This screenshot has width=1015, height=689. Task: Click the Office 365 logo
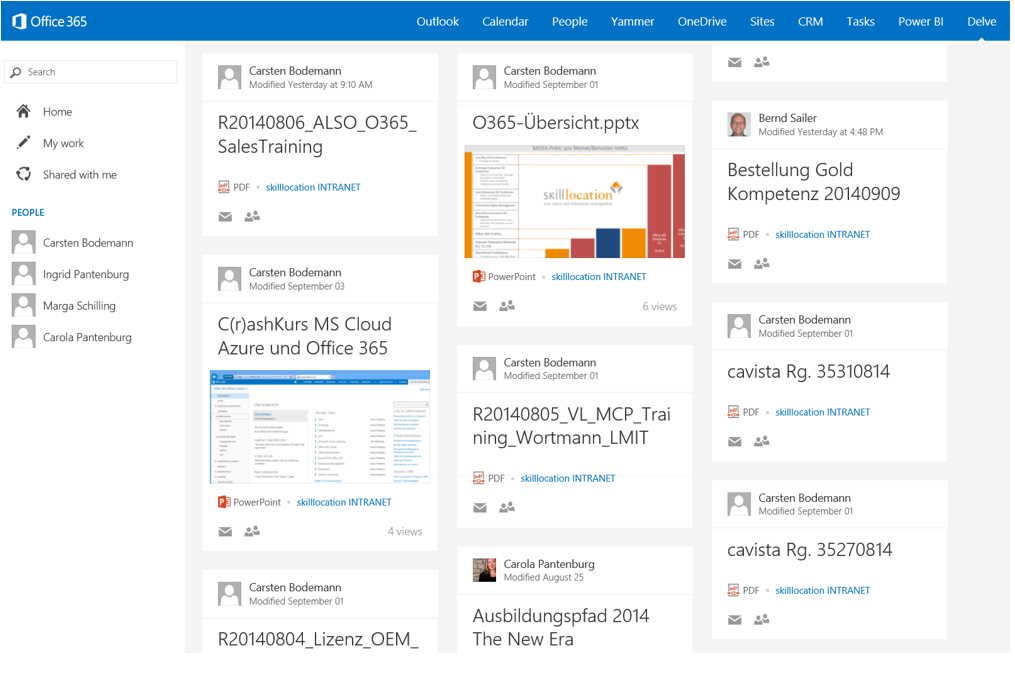pos(49,21)
